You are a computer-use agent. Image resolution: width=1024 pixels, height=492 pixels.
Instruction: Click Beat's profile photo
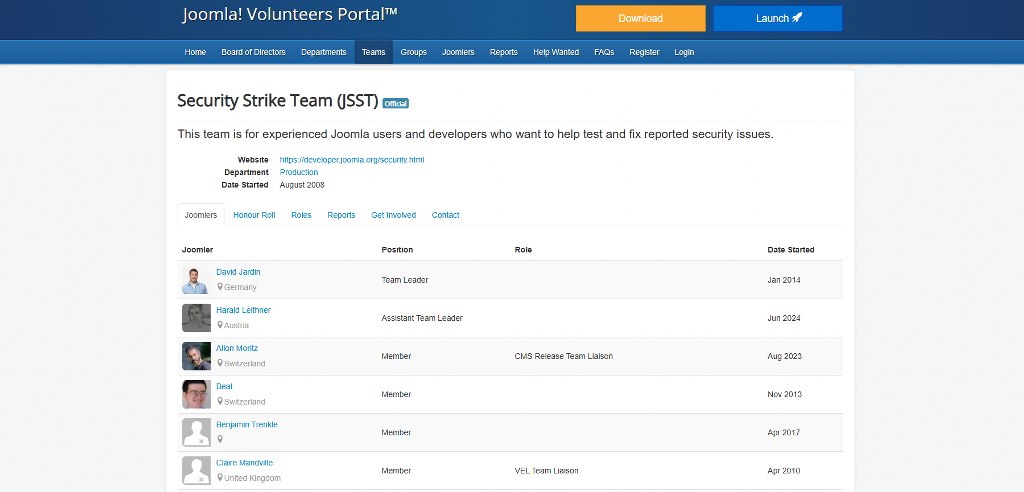click(196, 395)
